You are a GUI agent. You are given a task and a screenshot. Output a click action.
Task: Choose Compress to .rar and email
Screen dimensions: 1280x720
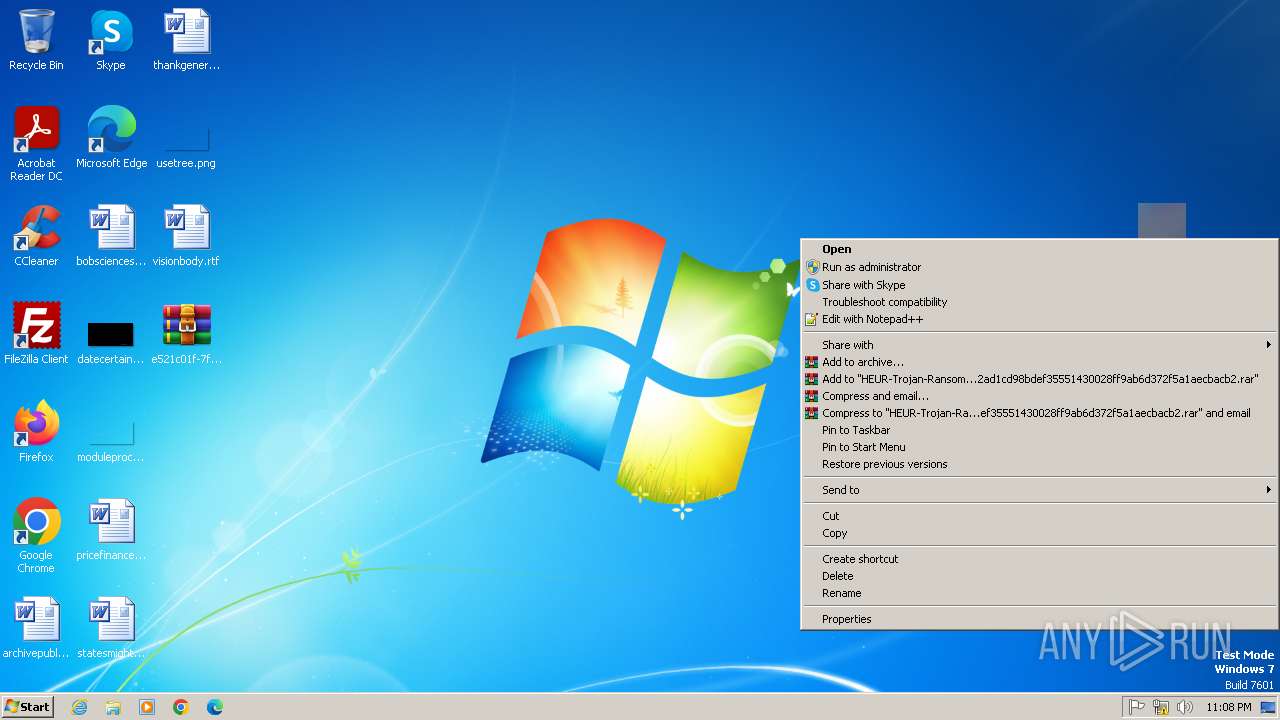coord(1039,413)
